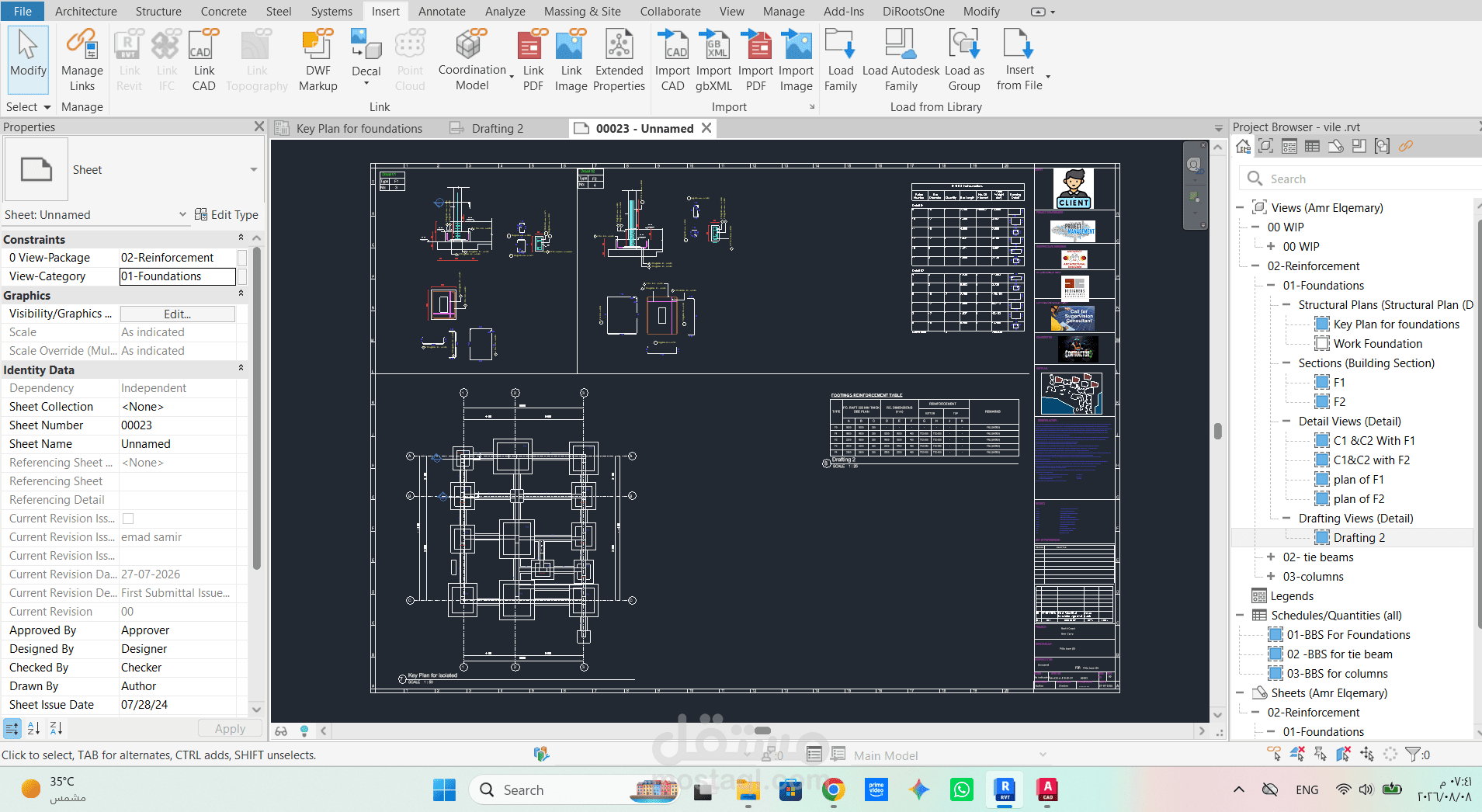This screenshot has width=1482, height=812.
Task: Select the Modify tool in the ribbon
Action: pos(28,59)
